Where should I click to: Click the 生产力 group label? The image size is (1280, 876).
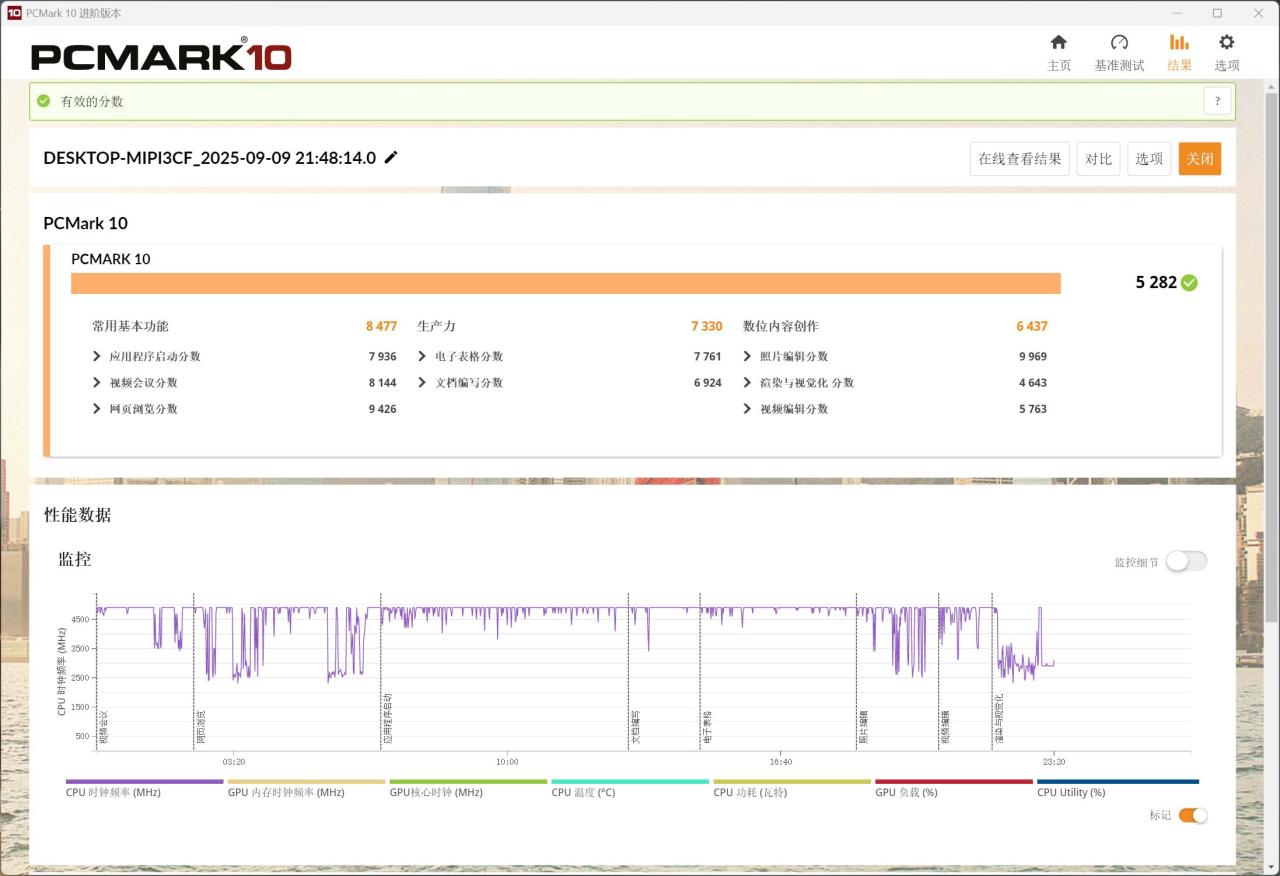tap(436, 326)
